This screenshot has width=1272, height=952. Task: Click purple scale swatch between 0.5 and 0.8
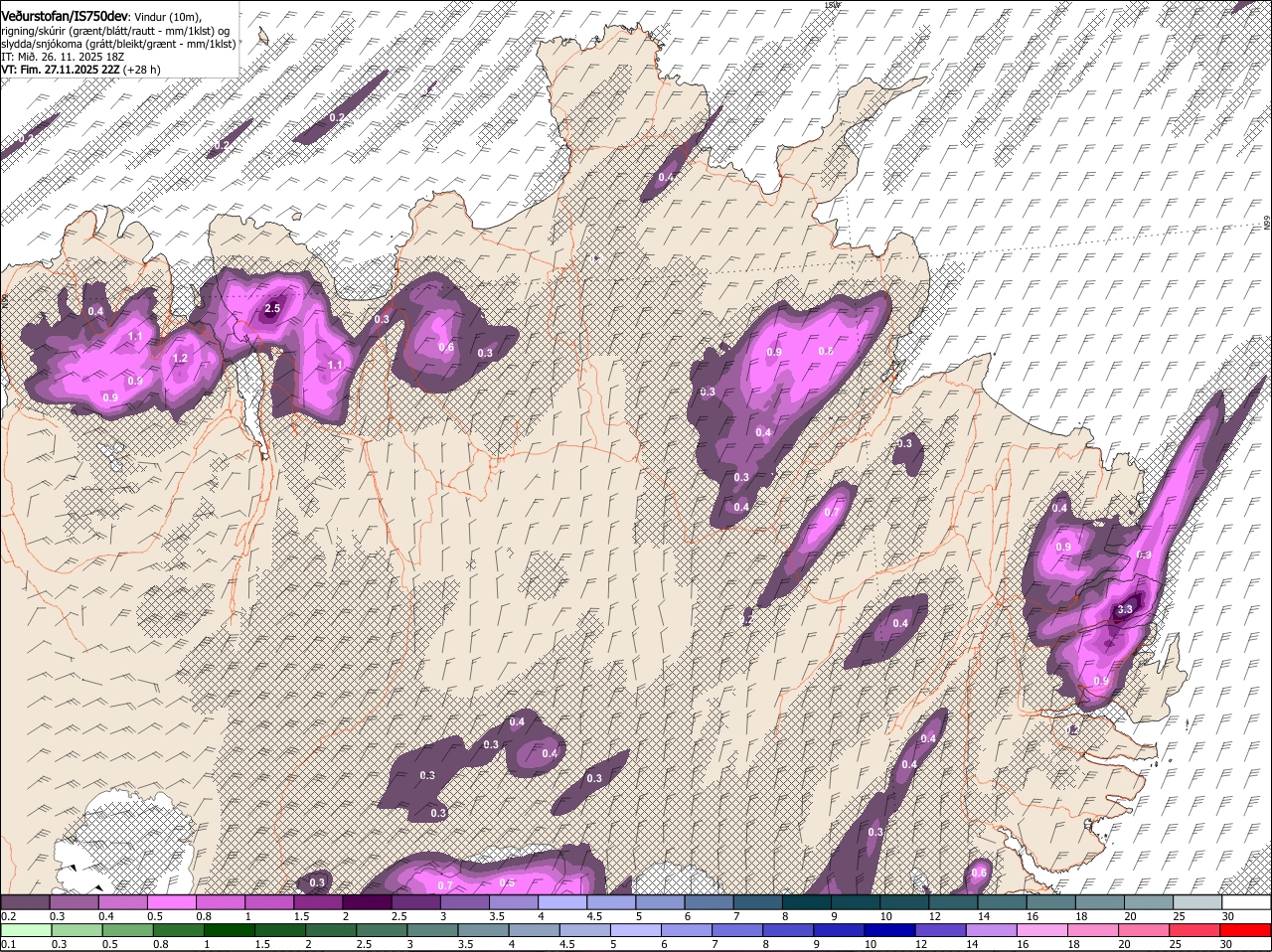(x=171, y=902)
